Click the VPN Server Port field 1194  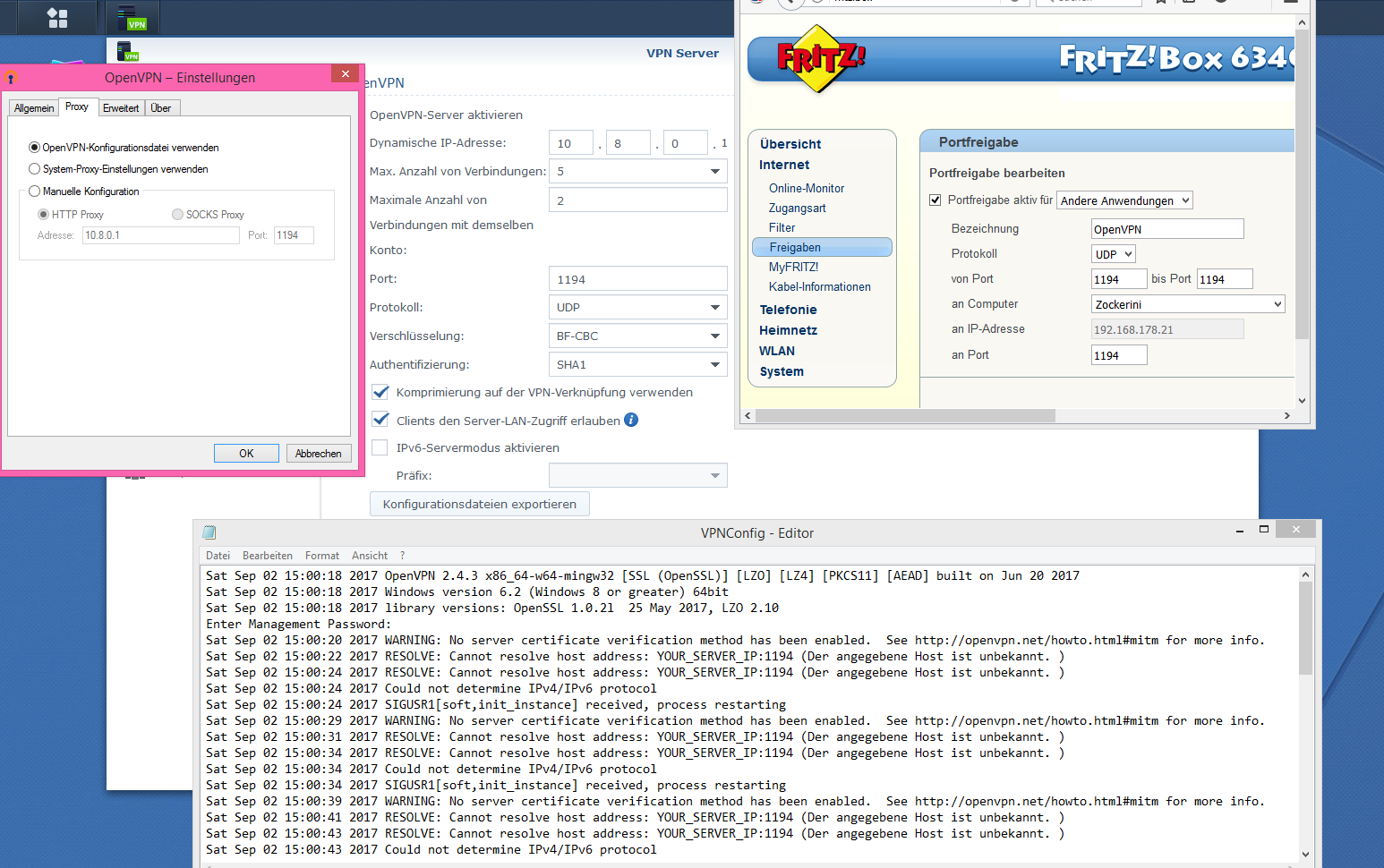pos(637,279)
